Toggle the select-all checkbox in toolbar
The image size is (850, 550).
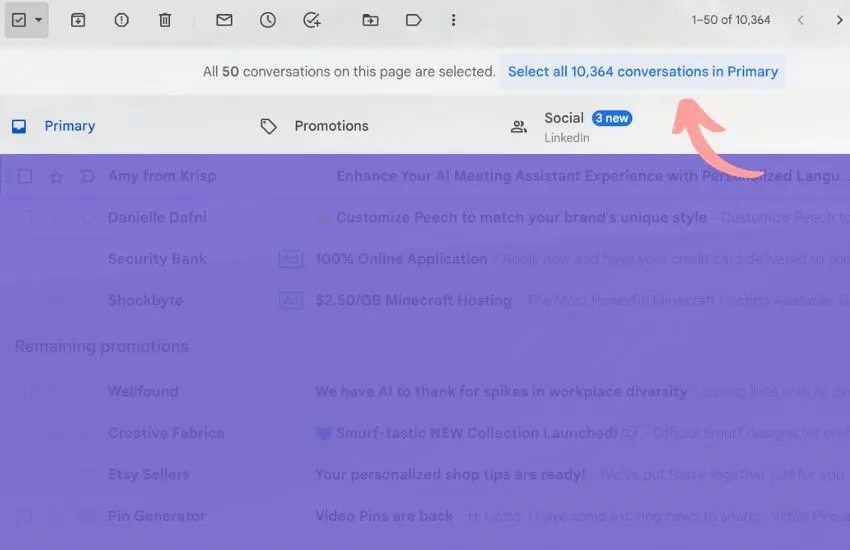coord(19,20)
